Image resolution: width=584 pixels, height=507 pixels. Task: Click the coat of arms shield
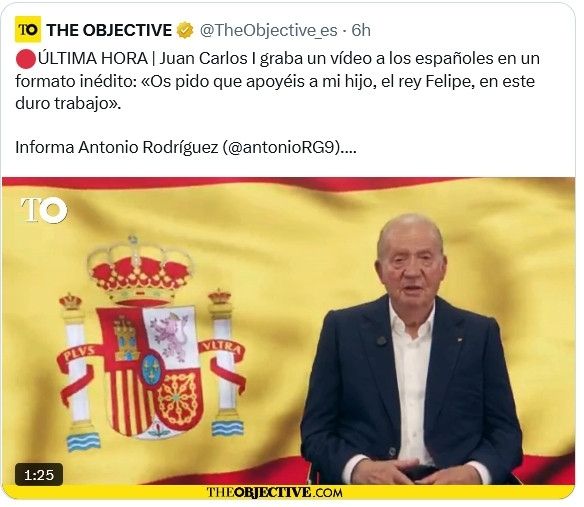point(150,370)
